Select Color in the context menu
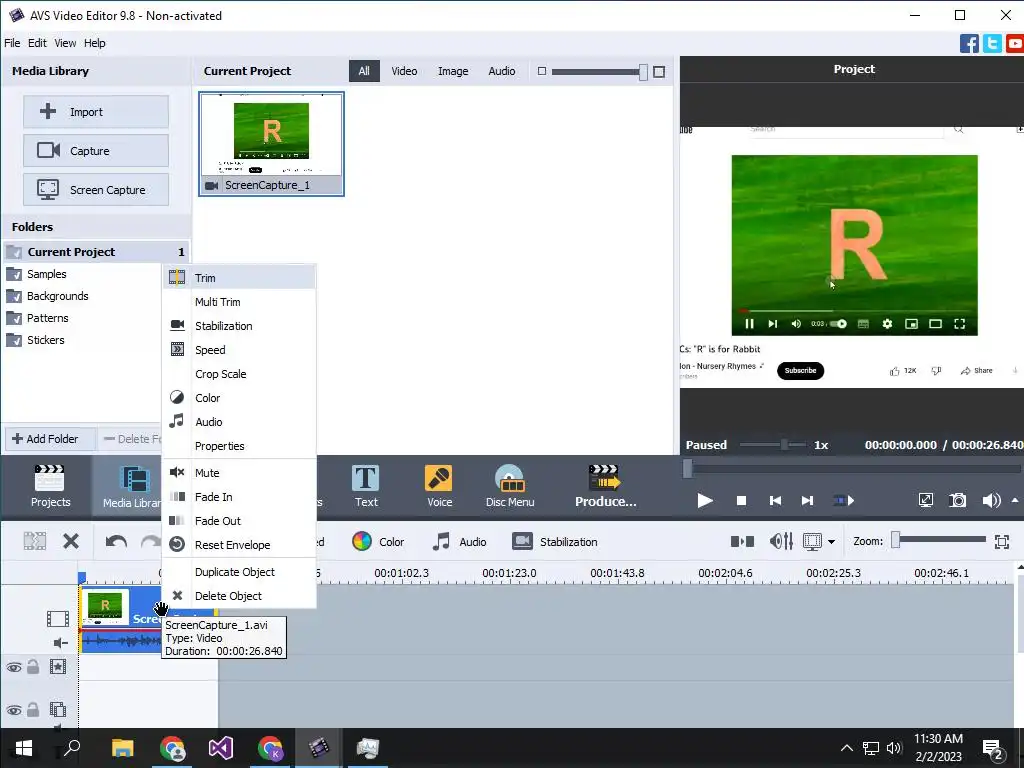This screenshot has width=1024, height=768. 239,398
